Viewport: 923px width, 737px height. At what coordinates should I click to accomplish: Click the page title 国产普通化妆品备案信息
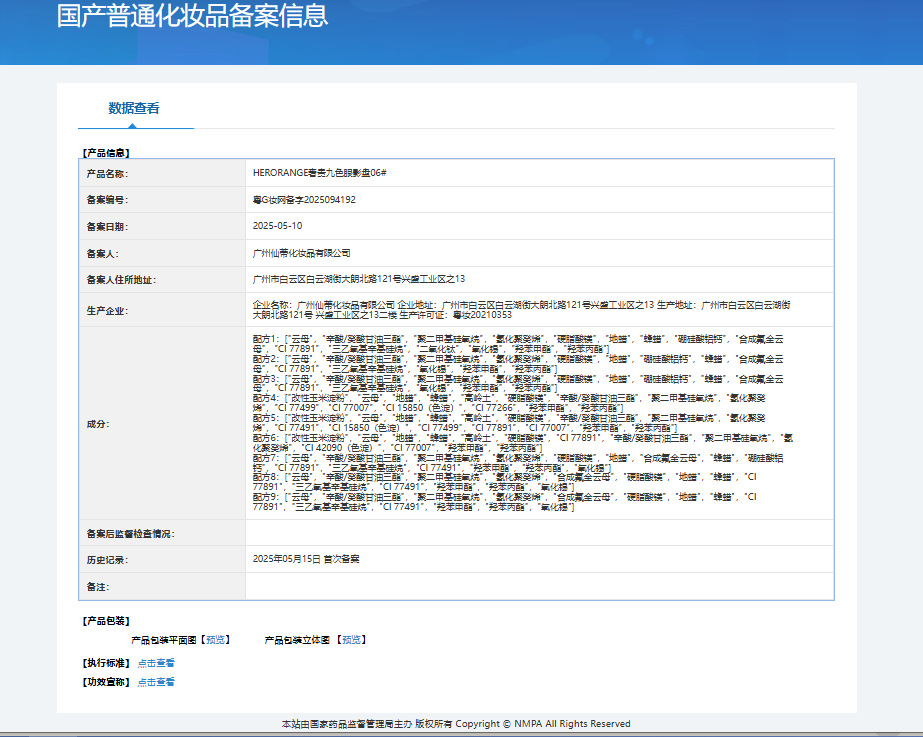click(x=192, y=15)
